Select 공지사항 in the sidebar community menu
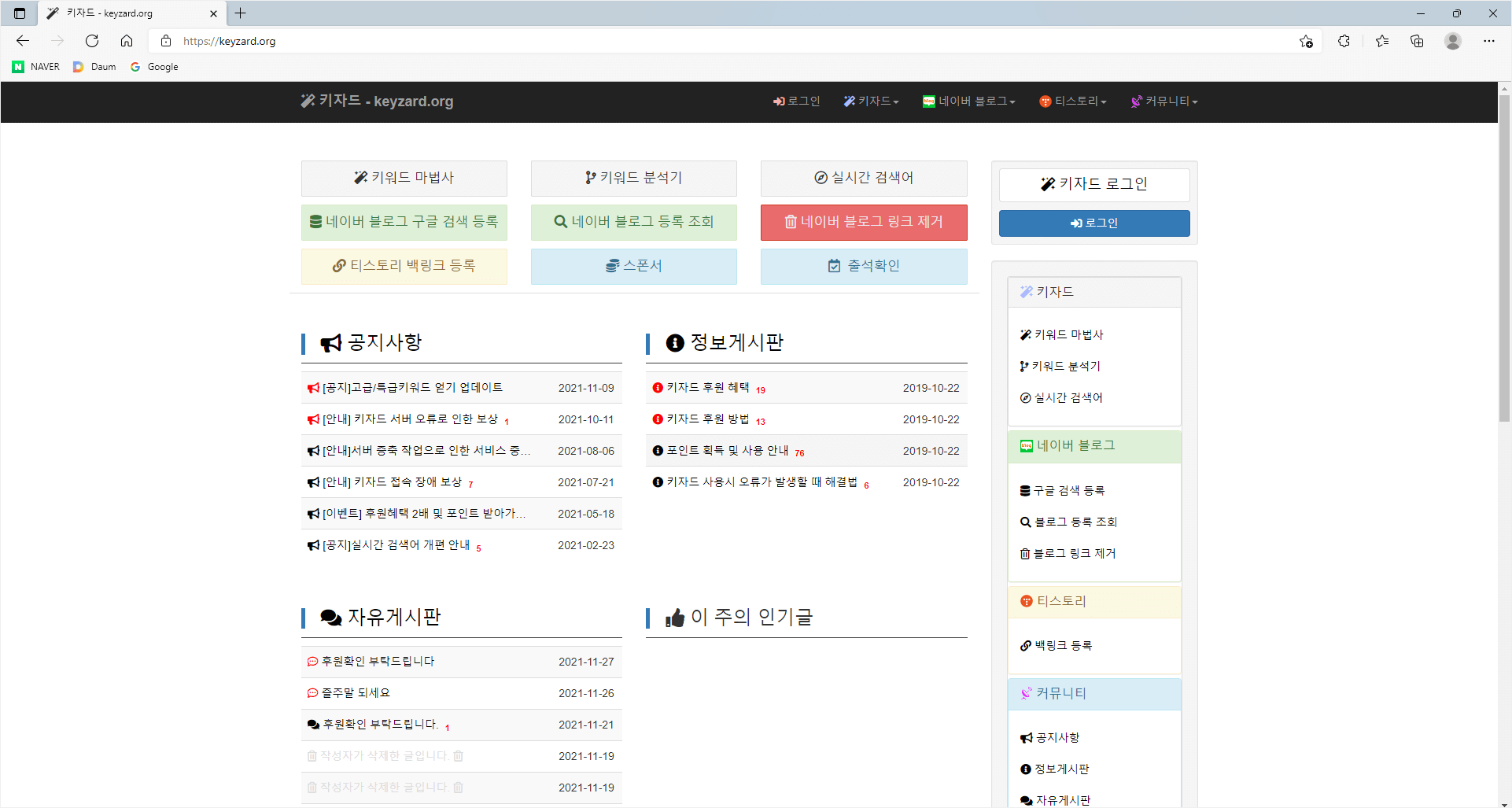Screen dimensions: 1512x808 [1049, 738]
